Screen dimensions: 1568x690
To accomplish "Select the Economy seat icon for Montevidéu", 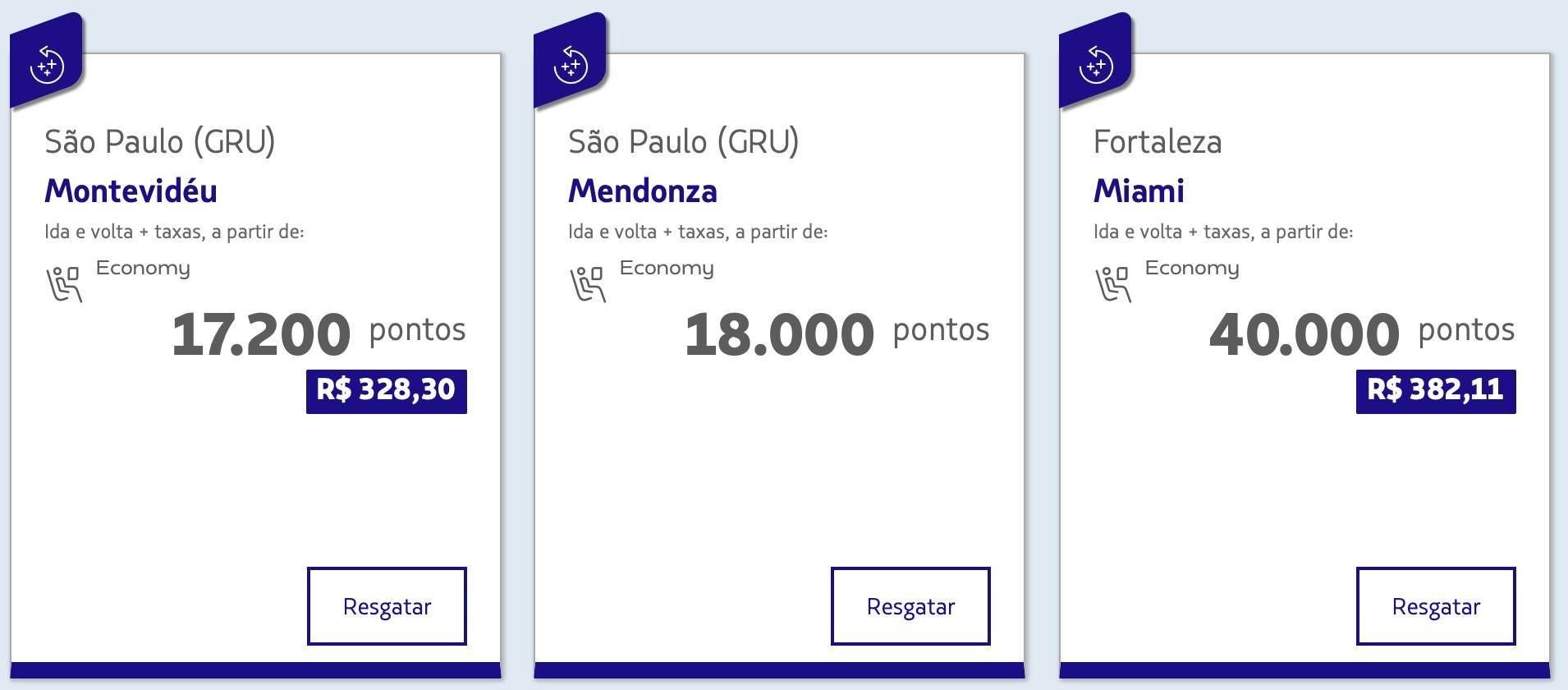I will [63, 284].
